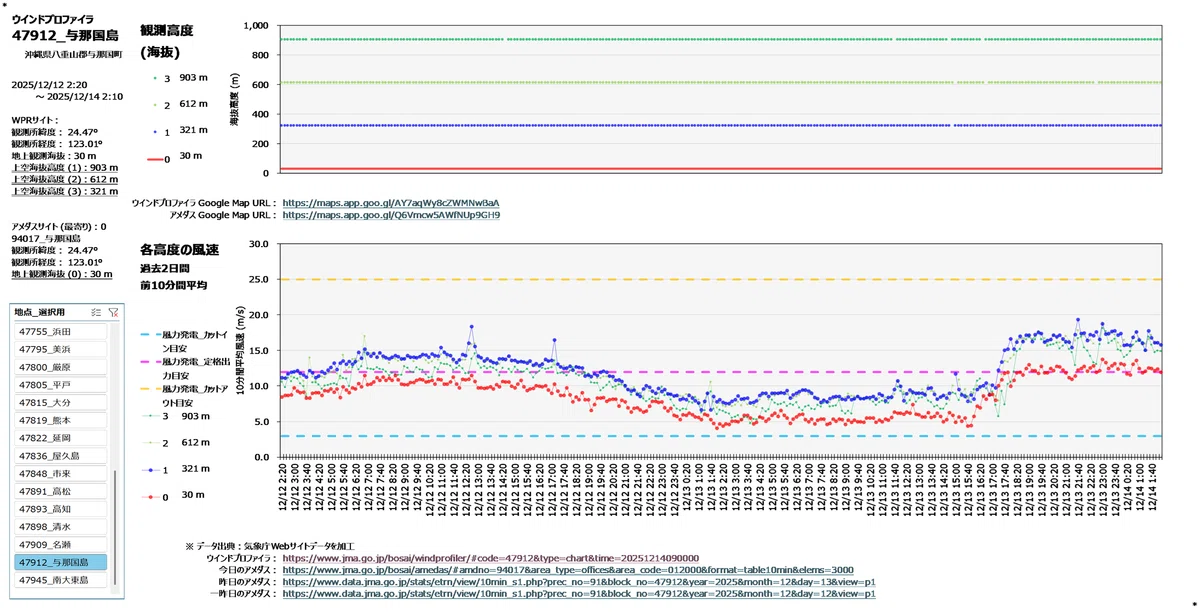The height and width of the screenshot is (612, 1200).
Task: Open the ウインドプロファイラ Google Map URL link
Action: coord(390,203)
